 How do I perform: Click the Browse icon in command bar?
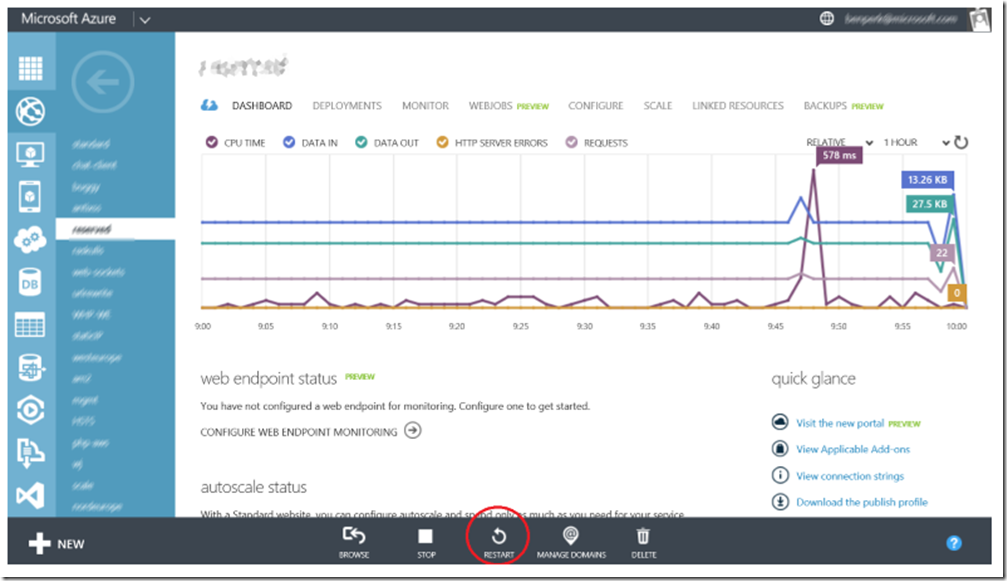coord(354,538)
